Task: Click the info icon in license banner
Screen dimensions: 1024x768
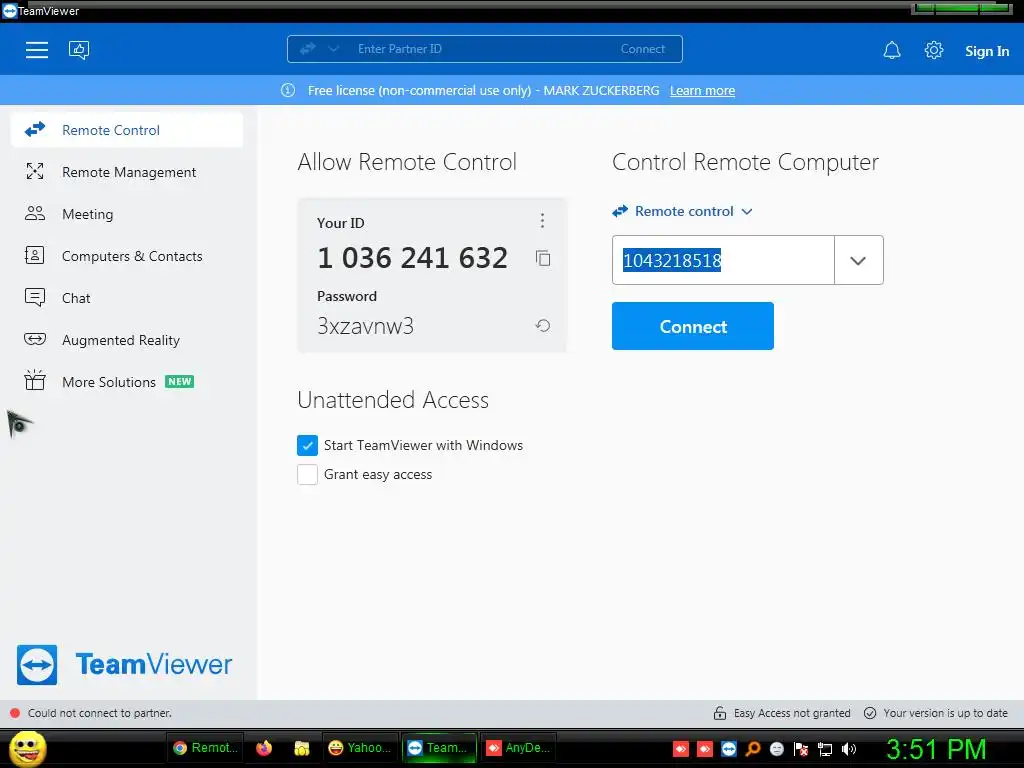Action: click(288, 90)
